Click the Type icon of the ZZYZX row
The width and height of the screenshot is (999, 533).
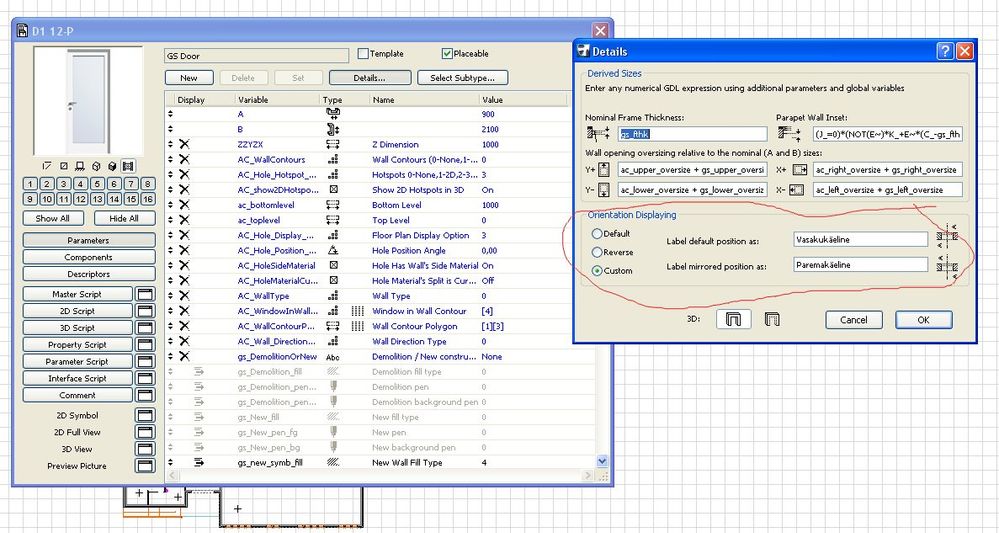coord(333,145)
